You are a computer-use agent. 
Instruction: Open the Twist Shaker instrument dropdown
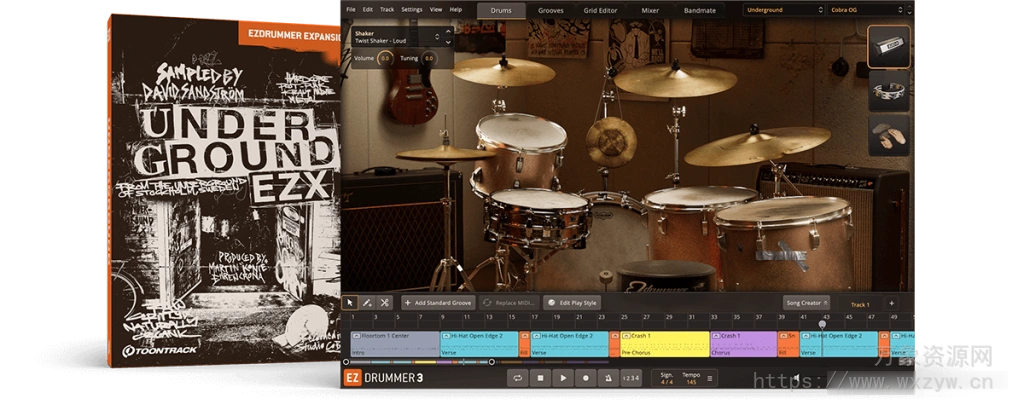[x=402, y=37]
